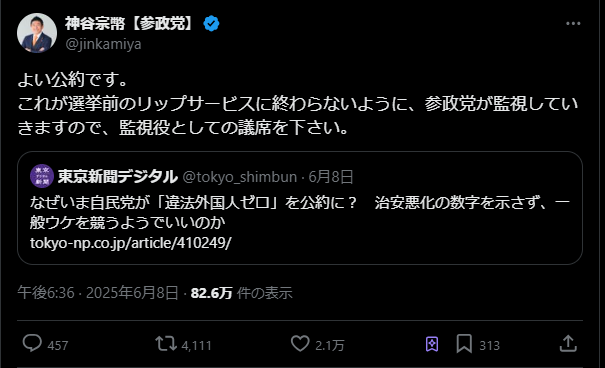Open tokyo-np.co.jp/article/410249/ link
The width and height of the screenshot is (605, 368).
coord(131,243)
